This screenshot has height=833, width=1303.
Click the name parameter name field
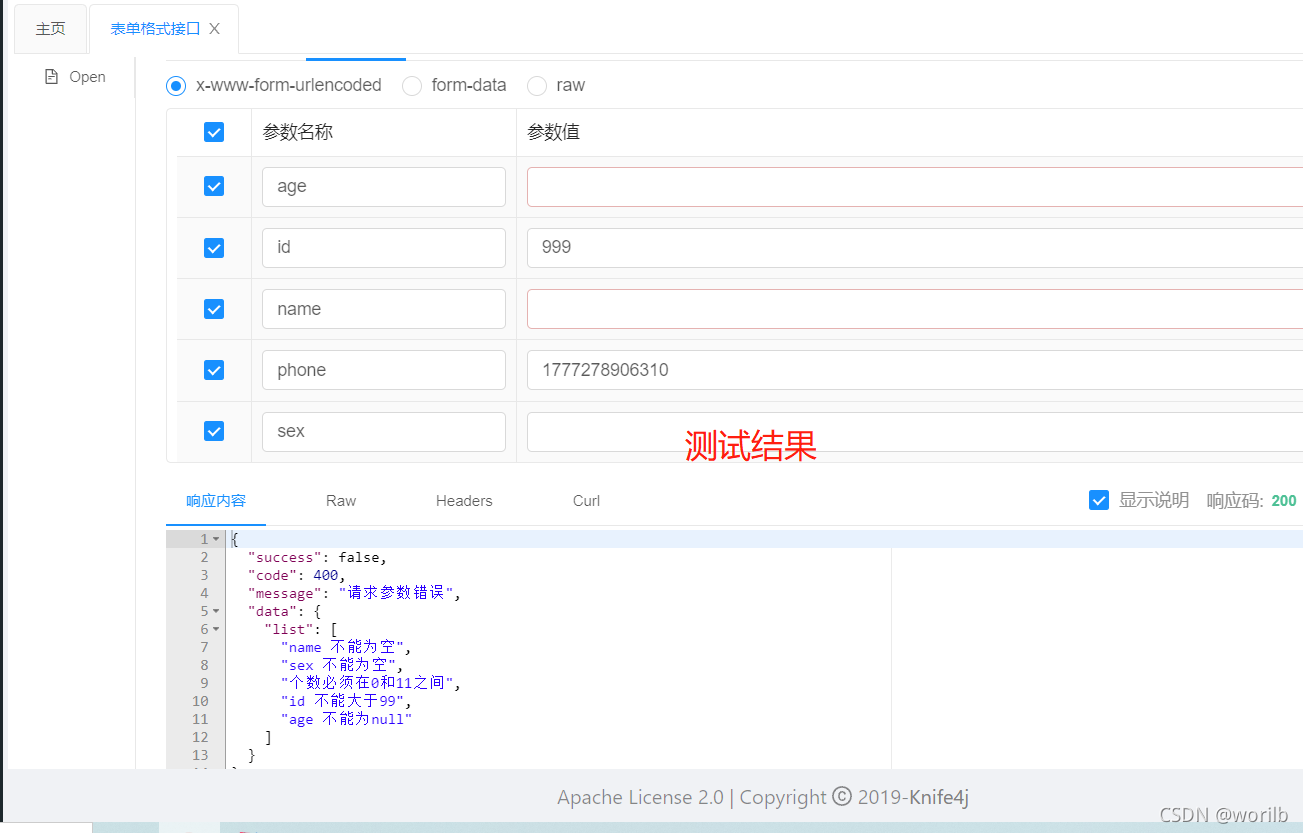pyautogui.click(x=384, y=309)
